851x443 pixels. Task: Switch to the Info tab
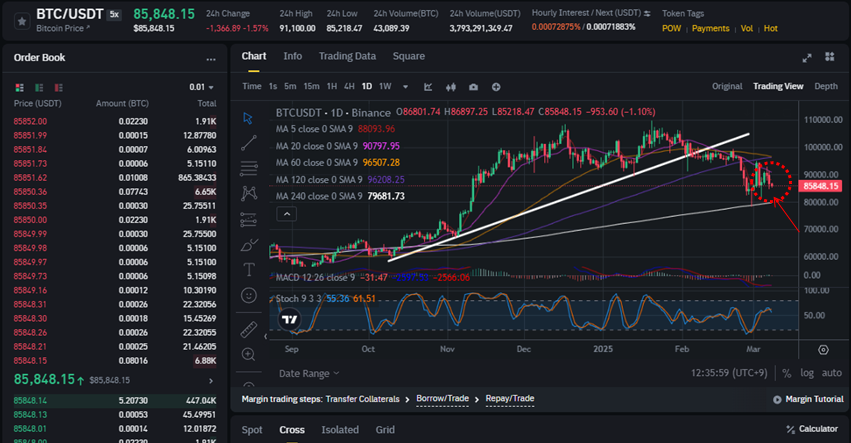coord(293,56)
